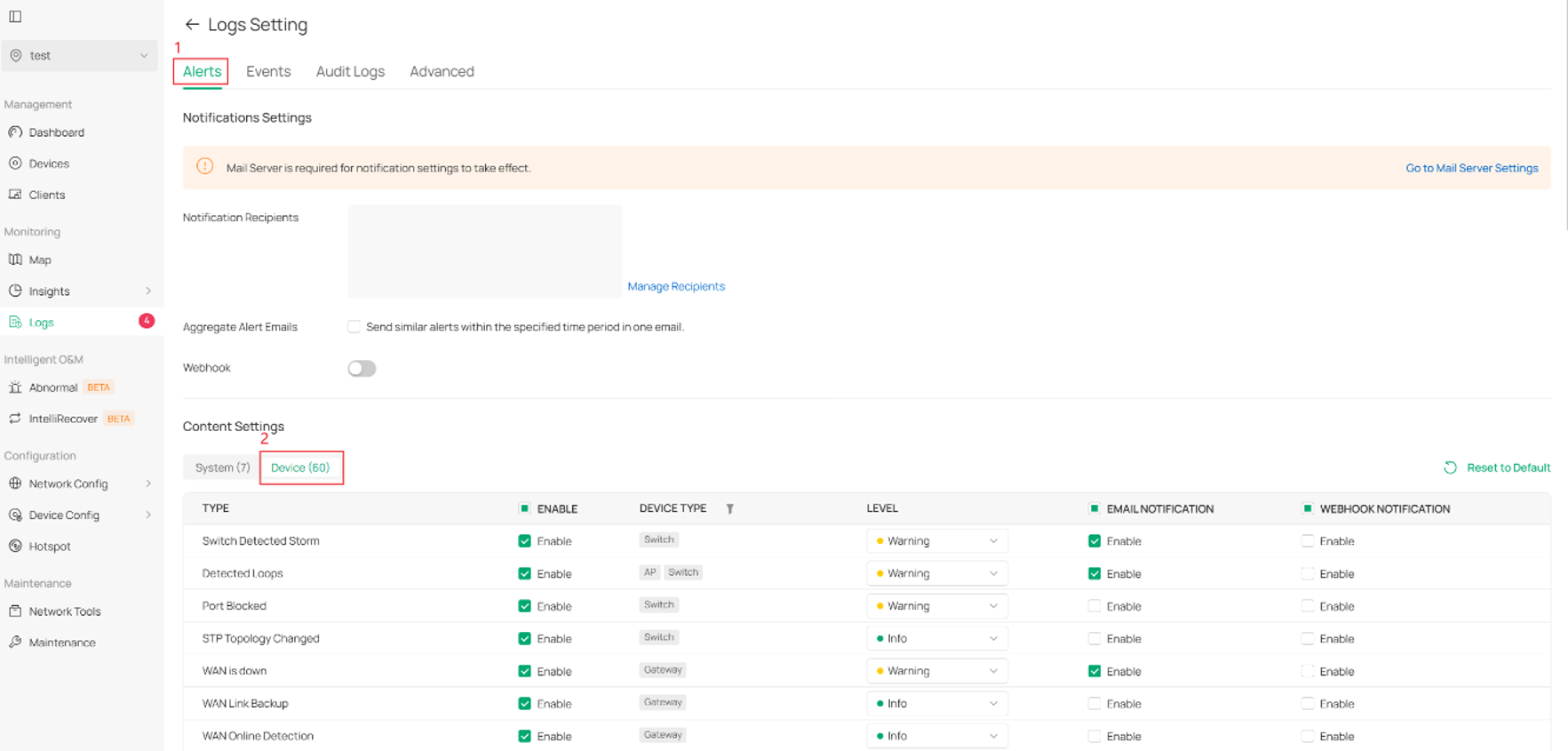Toggle Email Notification header checkbox
Viewport: 1568px width, 751px height.
point(1094,508)
